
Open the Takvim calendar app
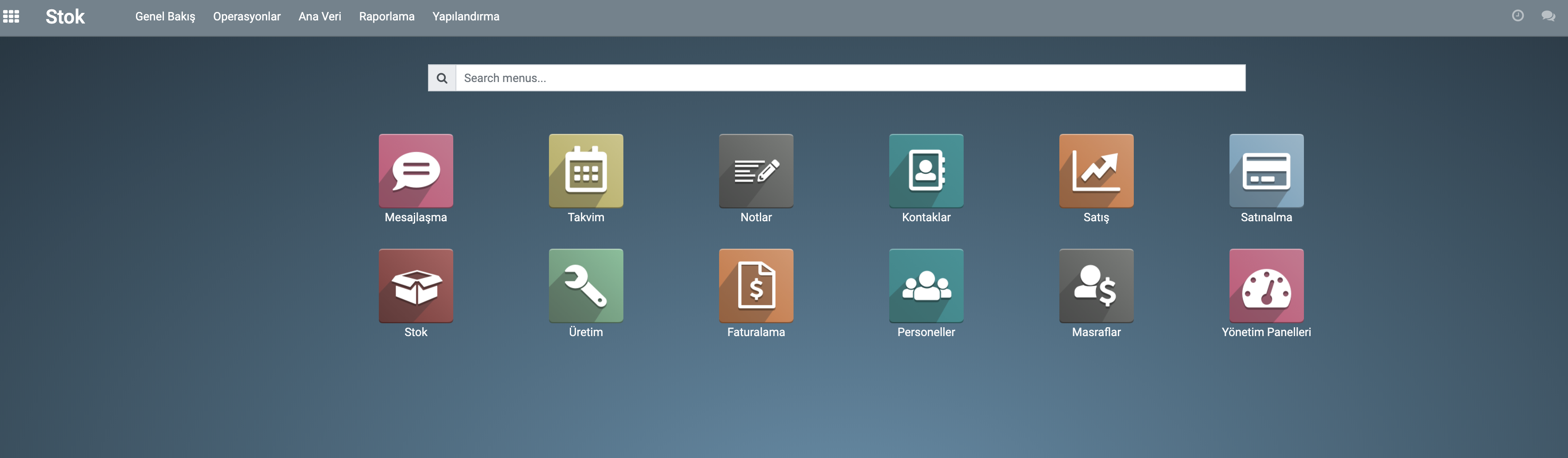coord(586,171)
